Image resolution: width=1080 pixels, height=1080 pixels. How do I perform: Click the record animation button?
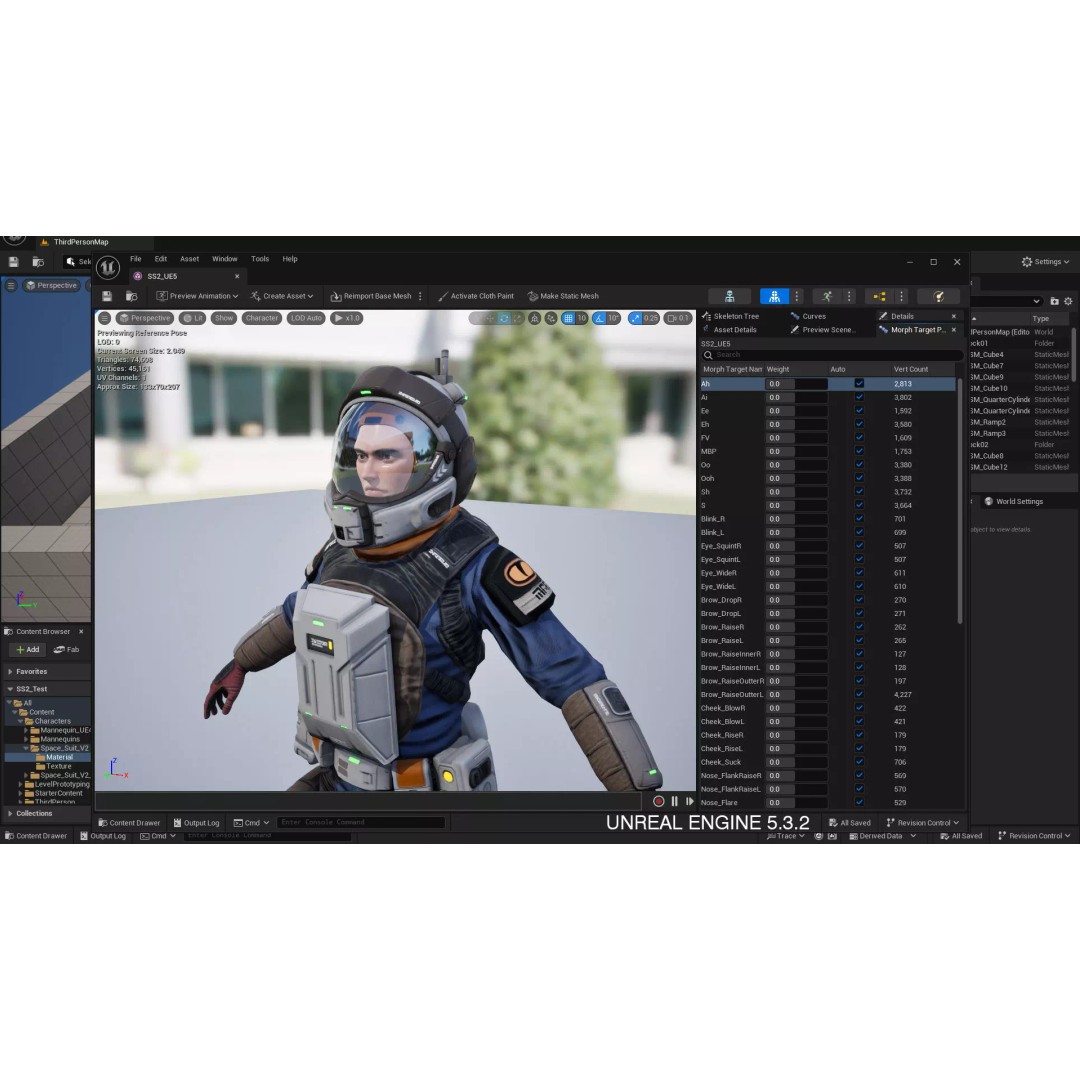pyautogui.click(x=658, y=801)
